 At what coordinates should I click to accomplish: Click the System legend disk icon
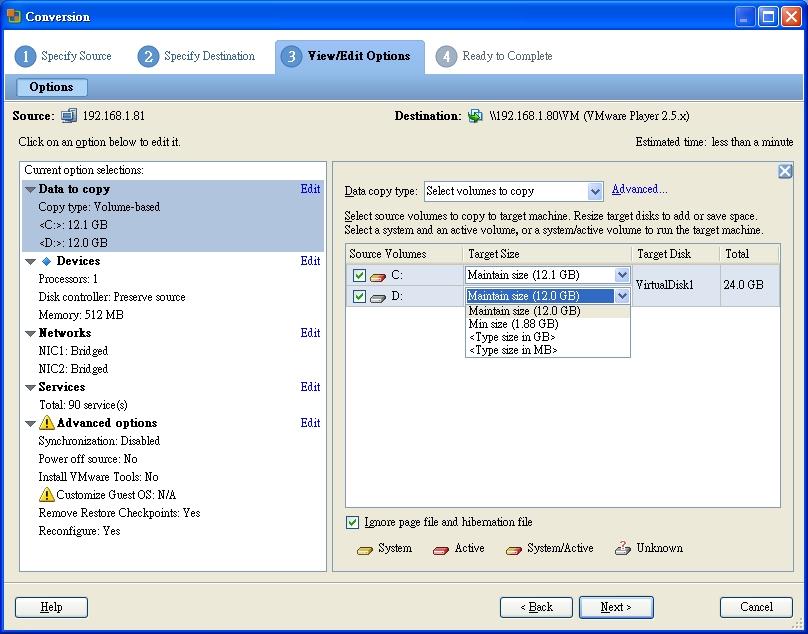(364, 550)
